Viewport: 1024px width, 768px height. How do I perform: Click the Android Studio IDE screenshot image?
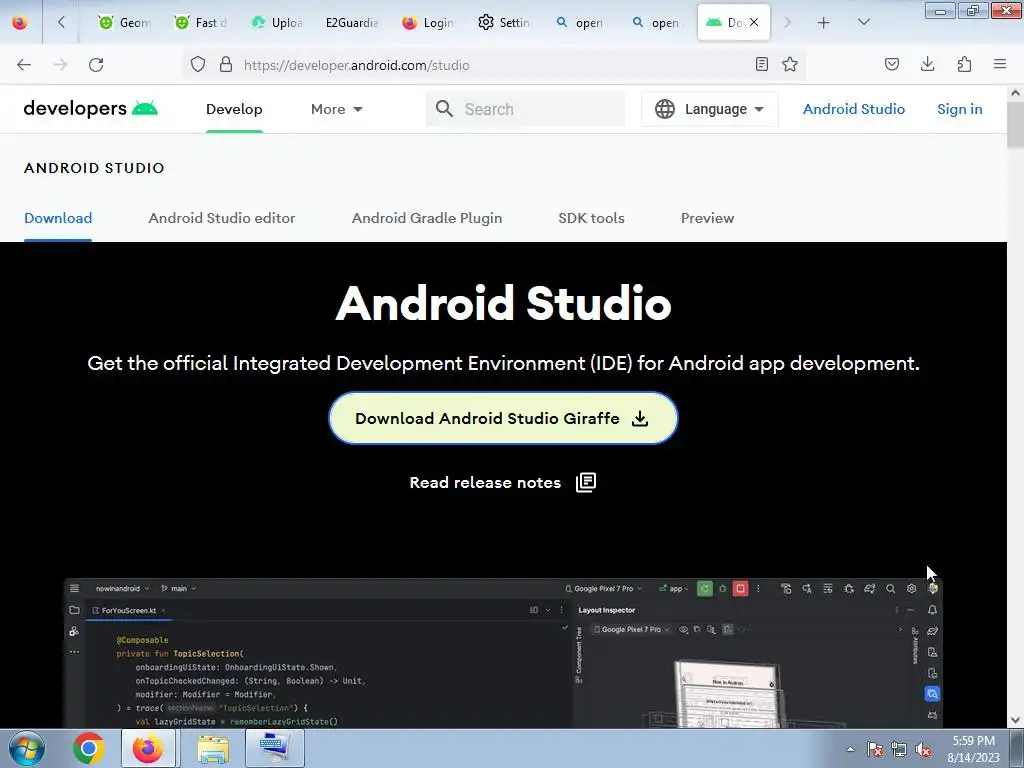click(x=503, y=653)
